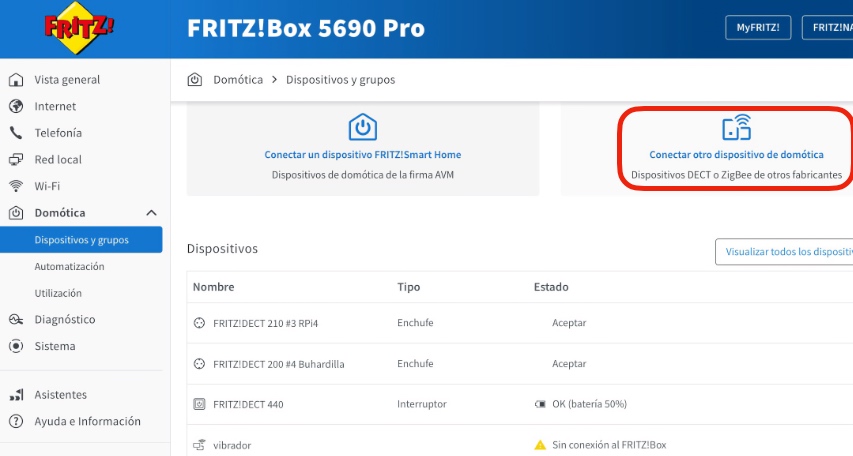Viewport: 853px width, 456px height.
Task: Click the Domótica sidebar icon
Action: (x=16, y=213)
